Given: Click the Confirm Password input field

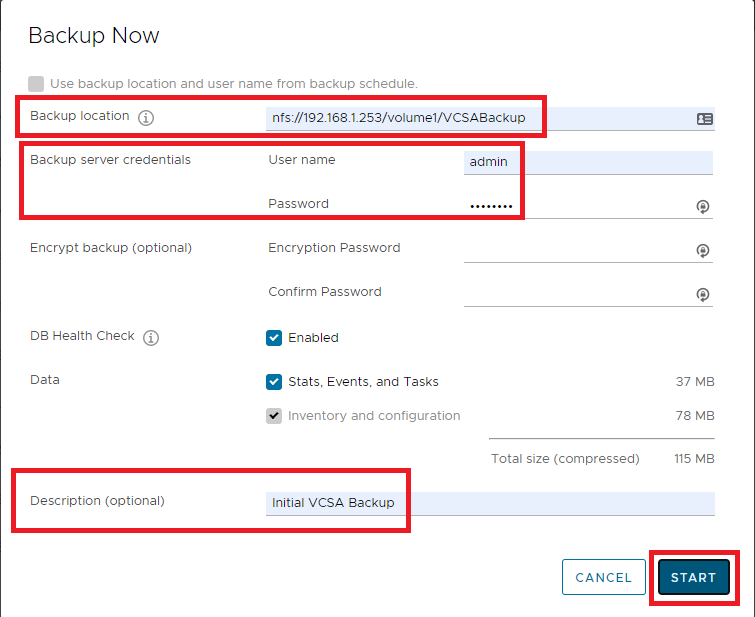Looking at the screenshot, I should pyautogui.click(x=575, y=294).
